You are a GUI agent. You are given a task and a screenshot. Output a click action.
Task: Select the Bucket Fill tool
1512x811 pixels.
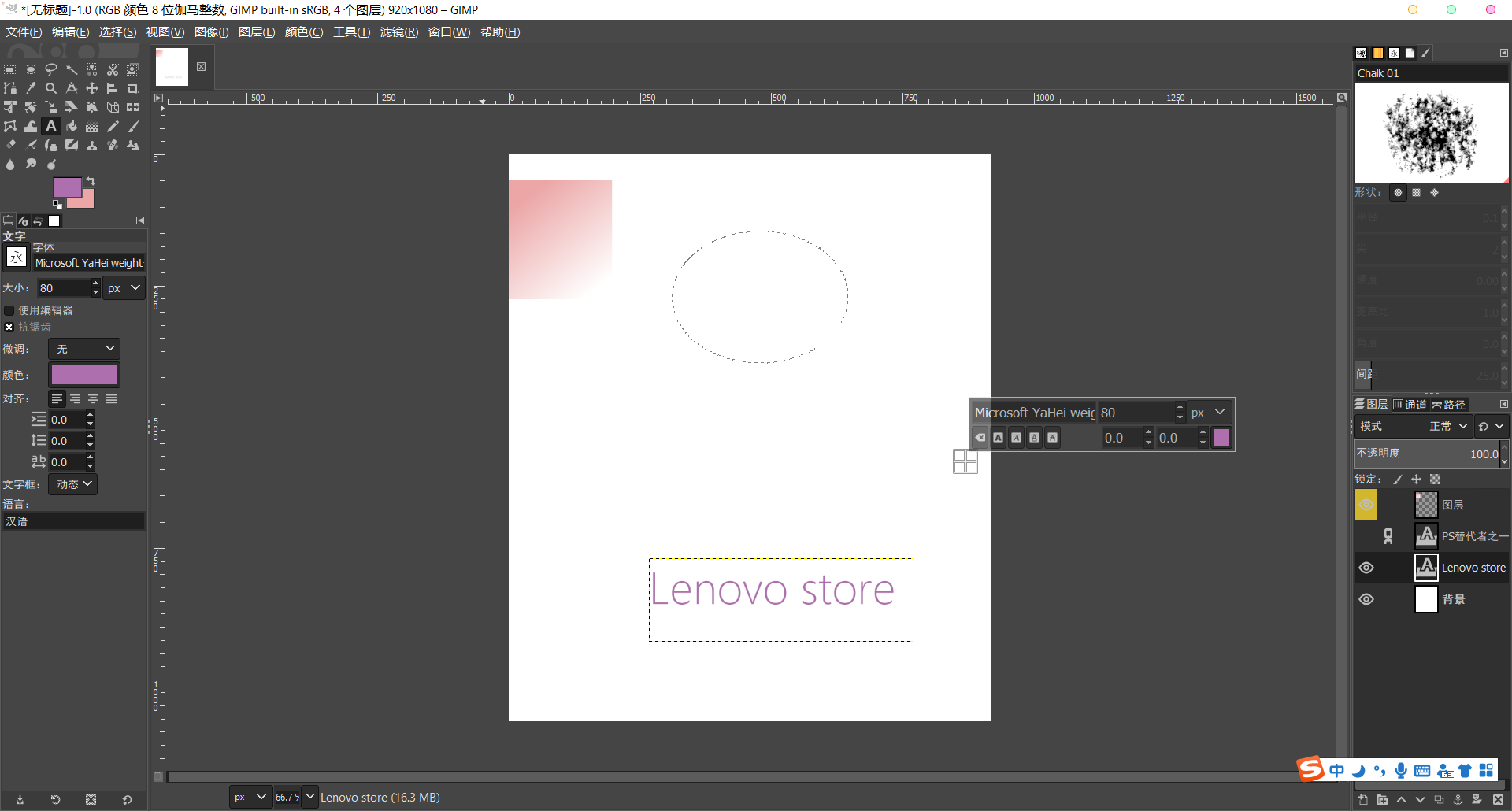click(x=72, y=126)
